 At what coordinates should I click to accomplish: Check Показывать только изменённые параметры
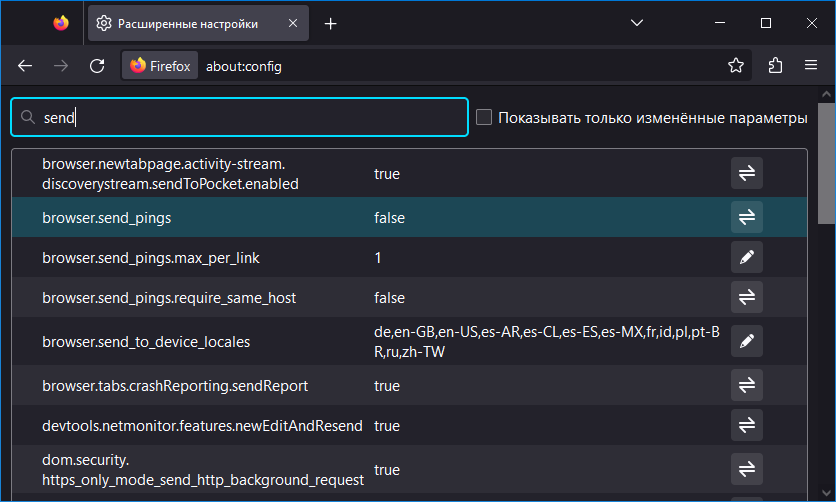(x=484, y=117)
